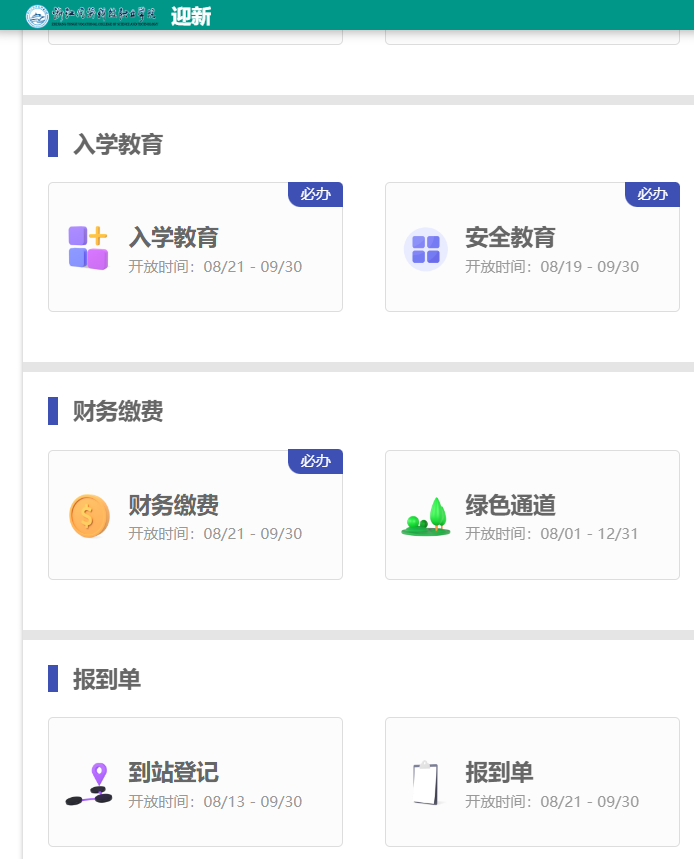Viewport: 694px width, 859px height.
Task: Click the 必办 badge on 入学教育 card
Action: 316,194
